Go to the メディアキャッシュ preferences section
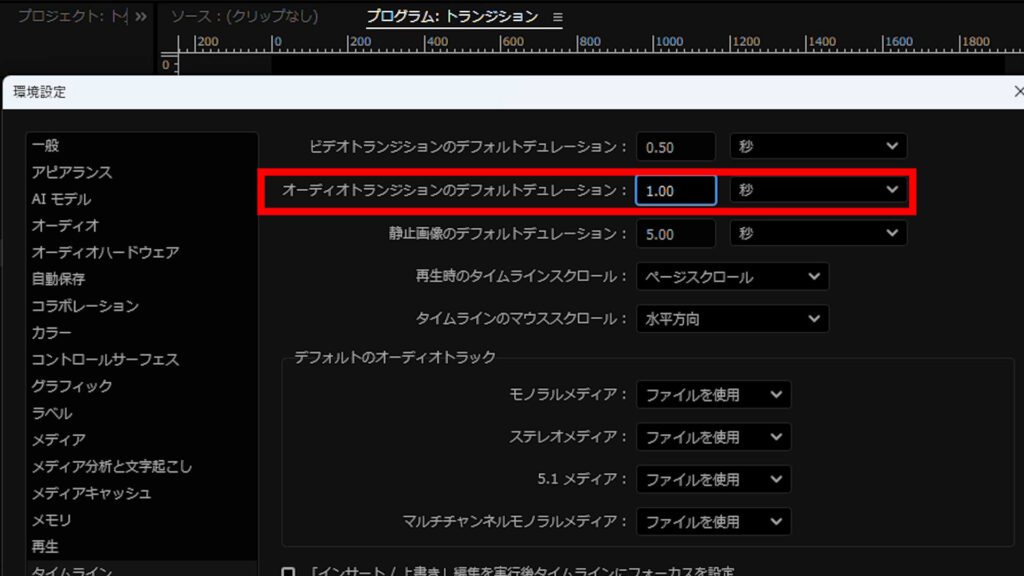 (x=91, y=493)
